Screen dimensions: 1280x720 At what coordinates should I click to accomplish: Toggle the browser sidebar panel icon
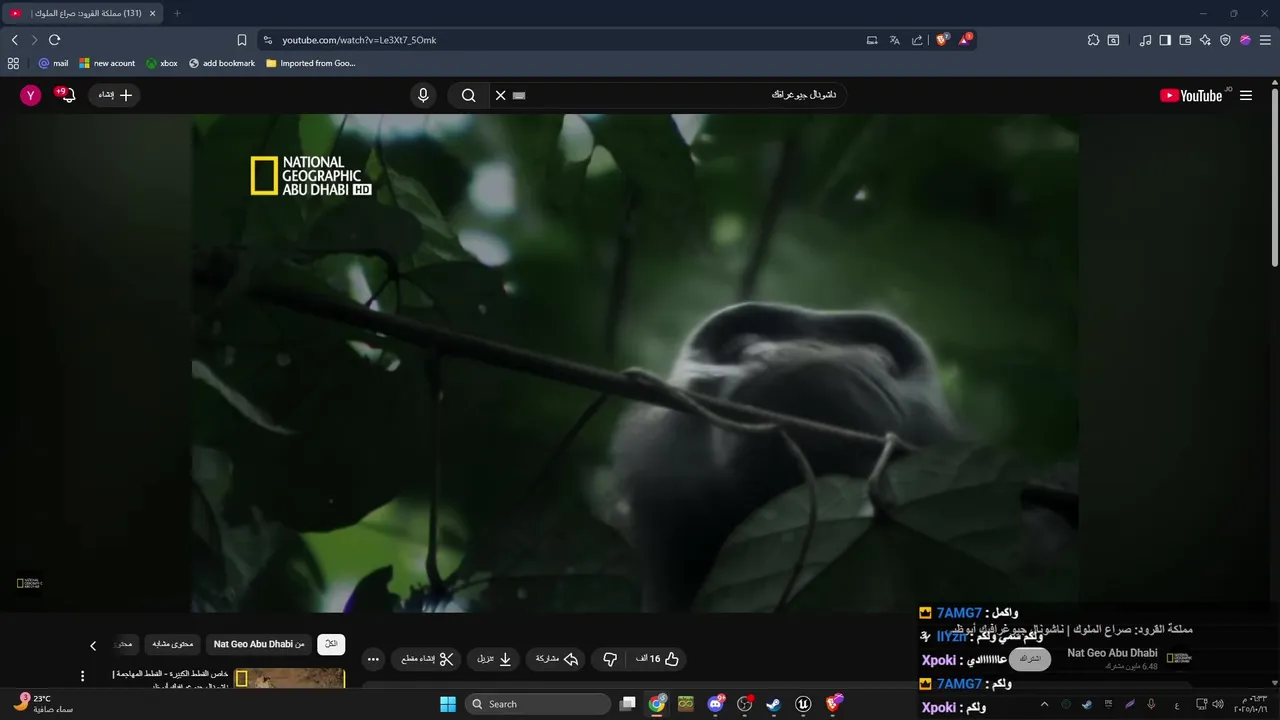pyautogui.click(x=1165, y=40)
